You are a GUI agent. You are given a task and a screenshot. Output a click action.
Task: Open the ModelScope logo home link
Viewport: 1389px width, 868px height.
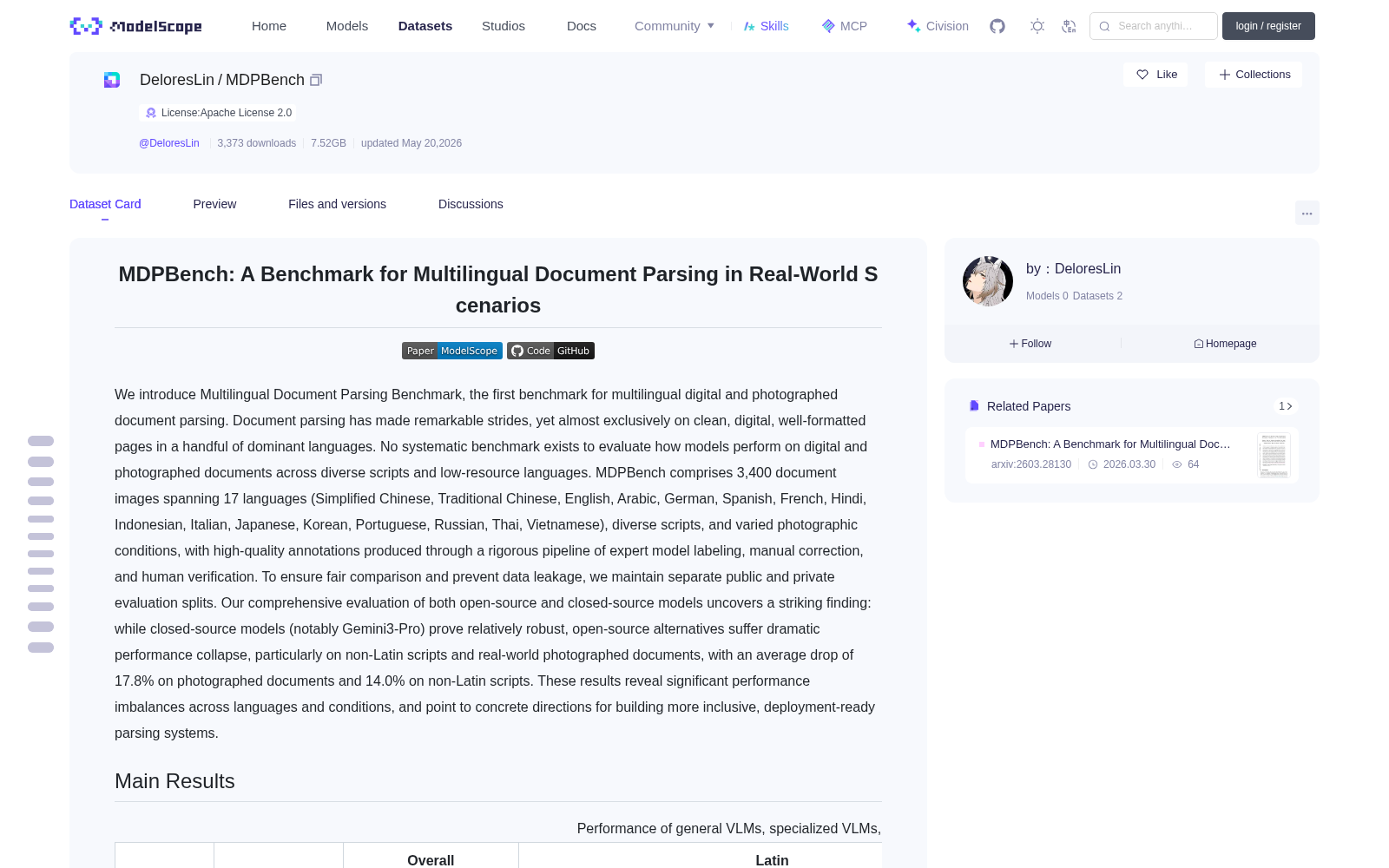tap(136, 26)
